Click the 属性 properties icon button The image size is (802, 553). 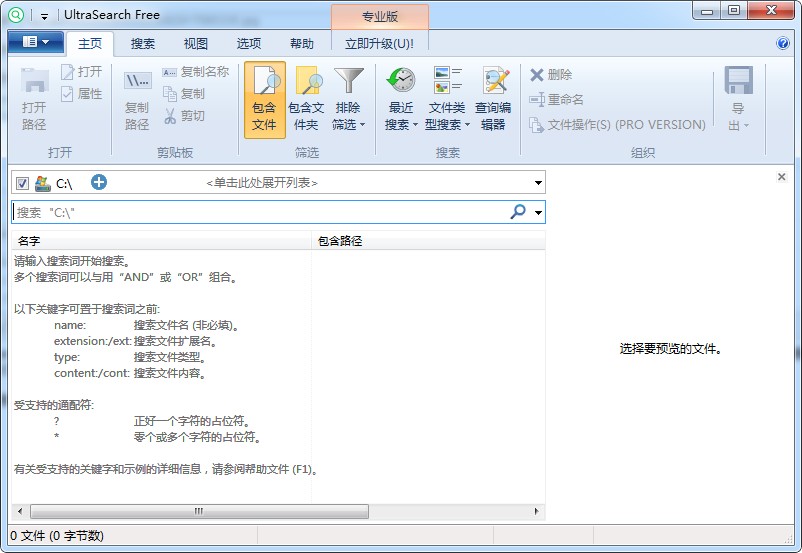point(81,94)
